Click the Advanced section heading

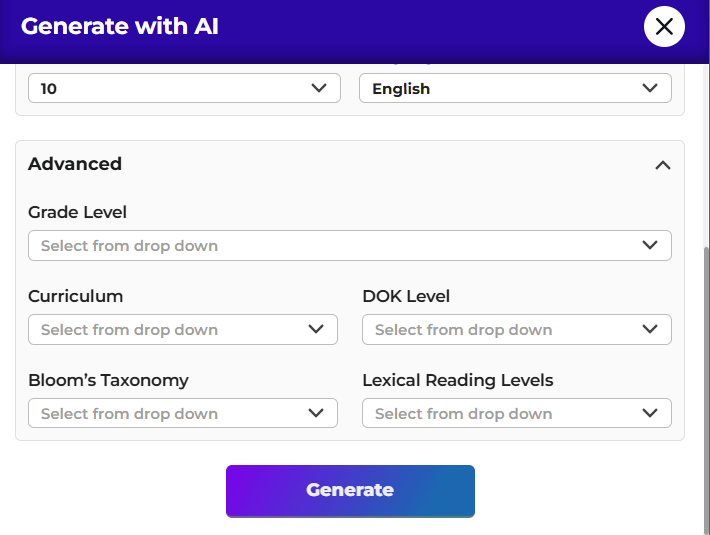tap(75, 164)
